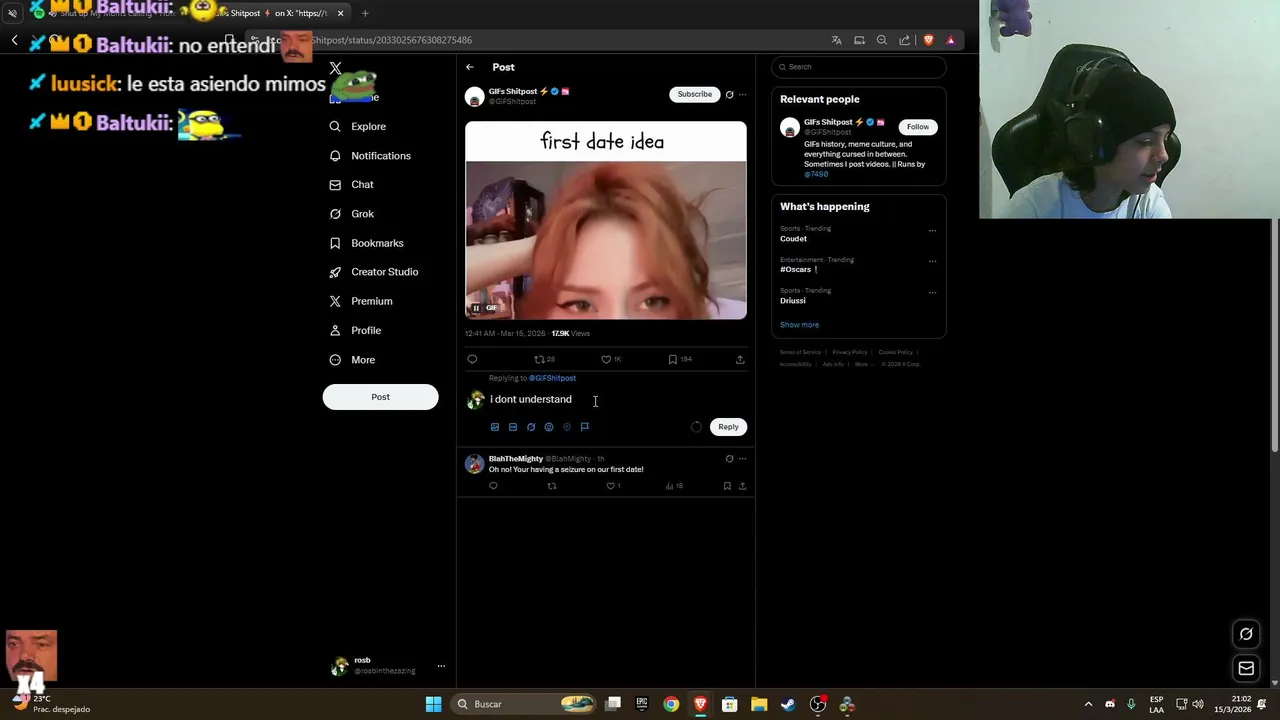1280x720 pixels.
Task: Open Bookmarks from the sidebar
Action: tap(366, 243)
